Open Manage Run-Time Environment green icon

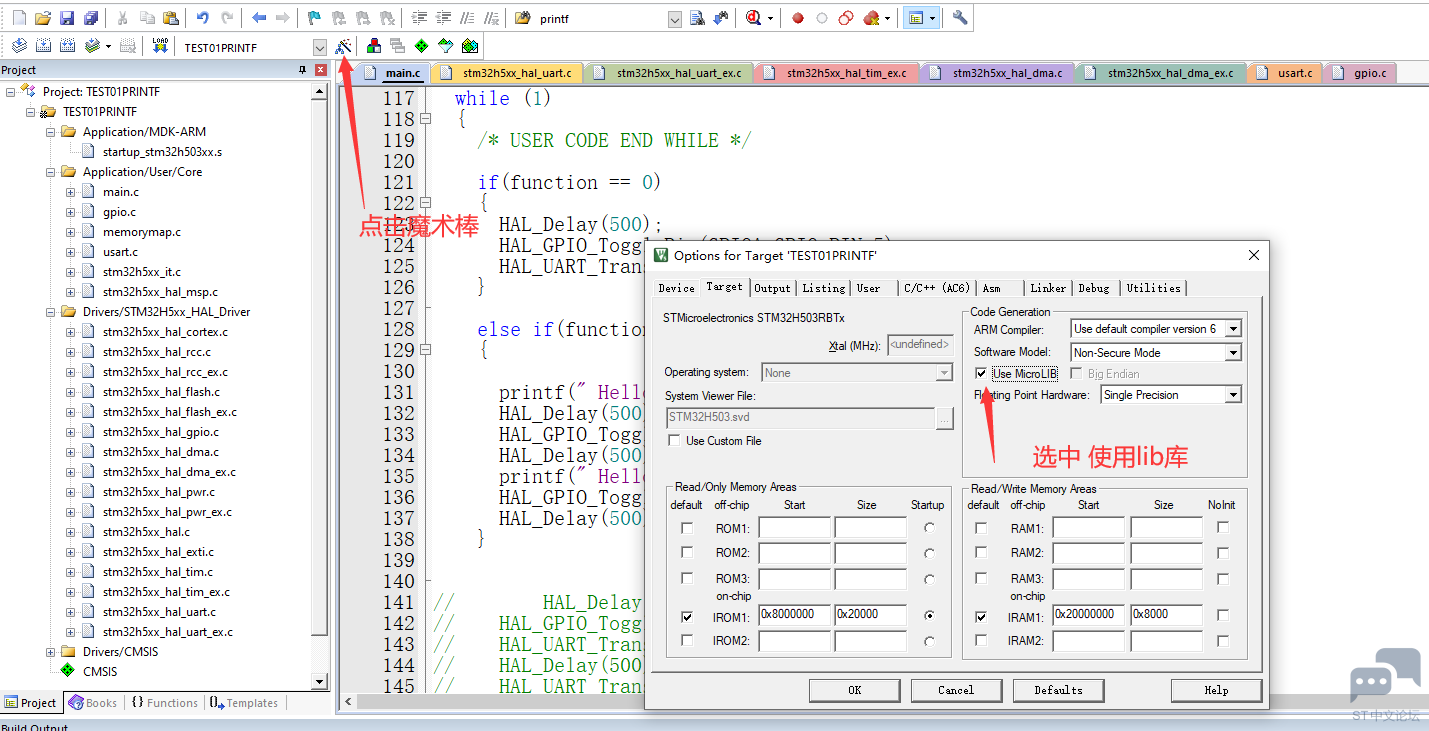(x=422, y=46)
